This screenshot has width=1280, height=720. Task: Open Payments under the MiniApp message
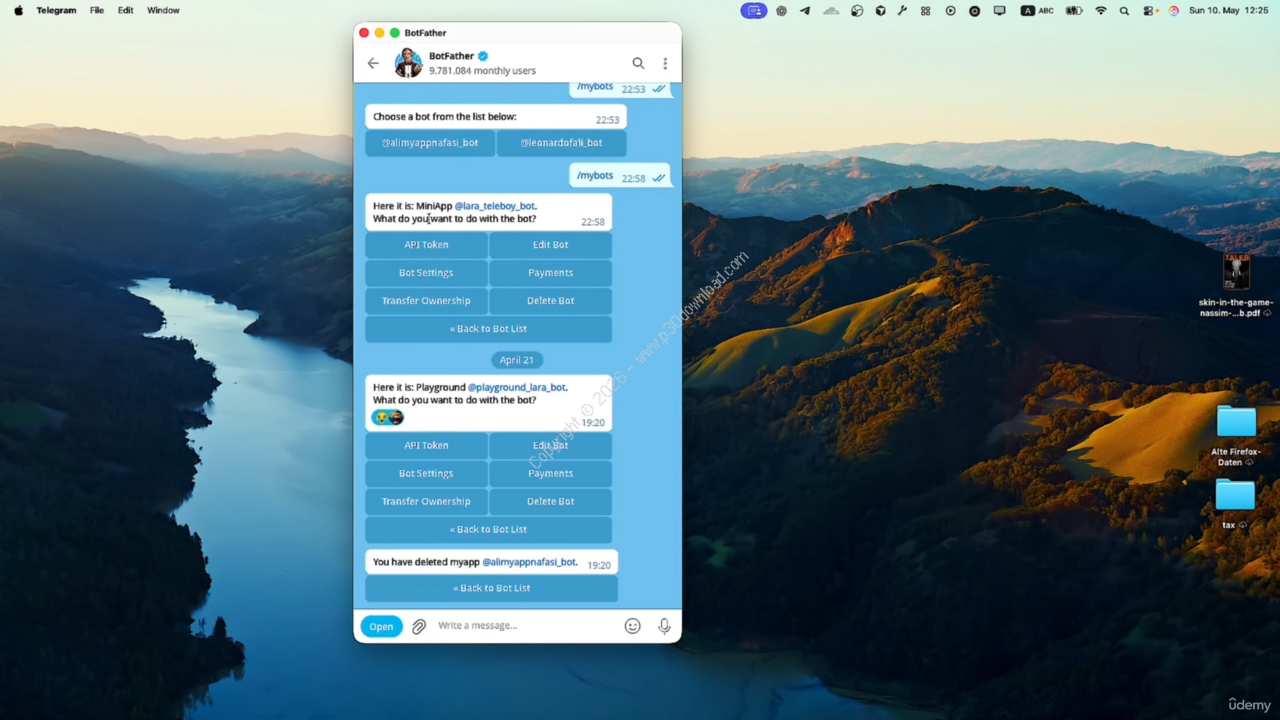point(550,273)
